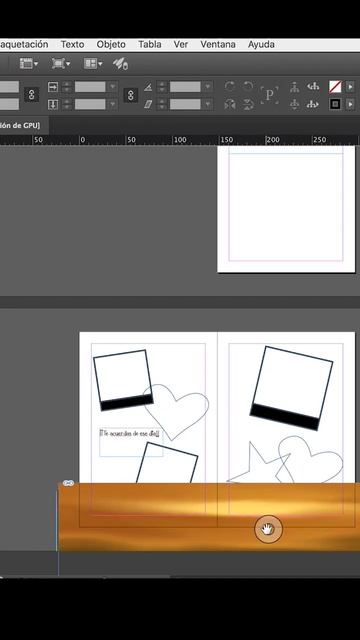Flip the object vertically
The image size is (360, 640).
pos(248,104)
